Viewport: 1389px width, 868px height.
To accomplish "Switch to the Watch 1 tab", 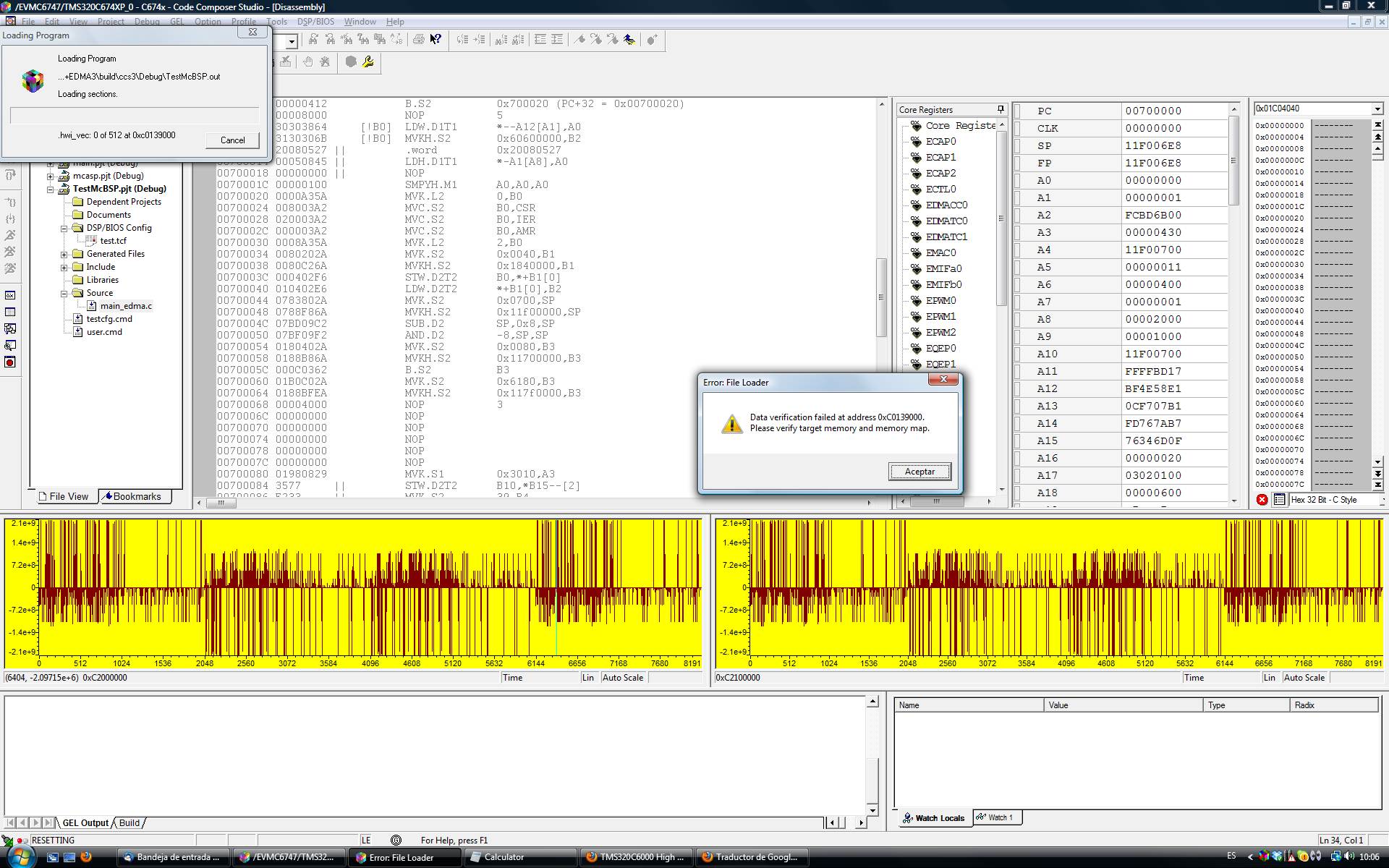I will pos(998,817).
